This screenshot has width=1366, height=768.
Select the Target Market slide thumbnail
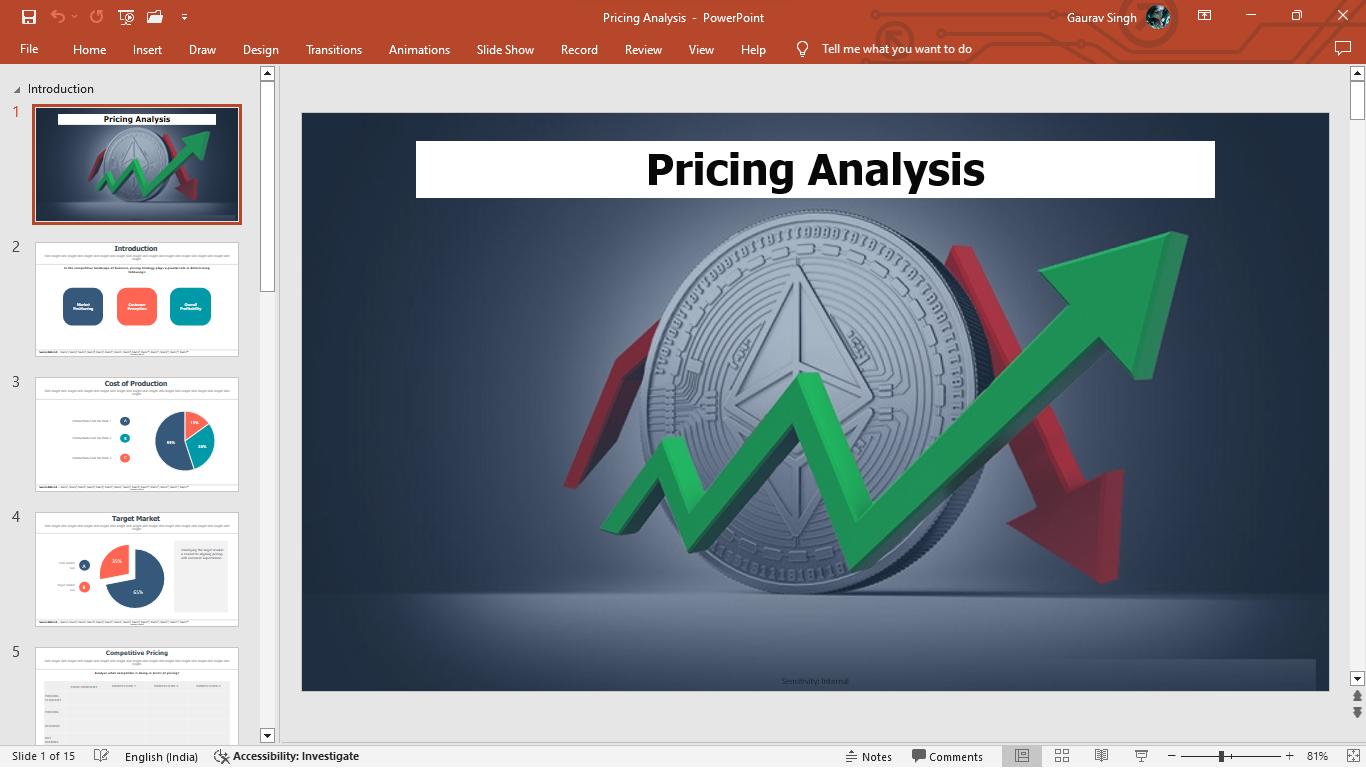[137, 569]
